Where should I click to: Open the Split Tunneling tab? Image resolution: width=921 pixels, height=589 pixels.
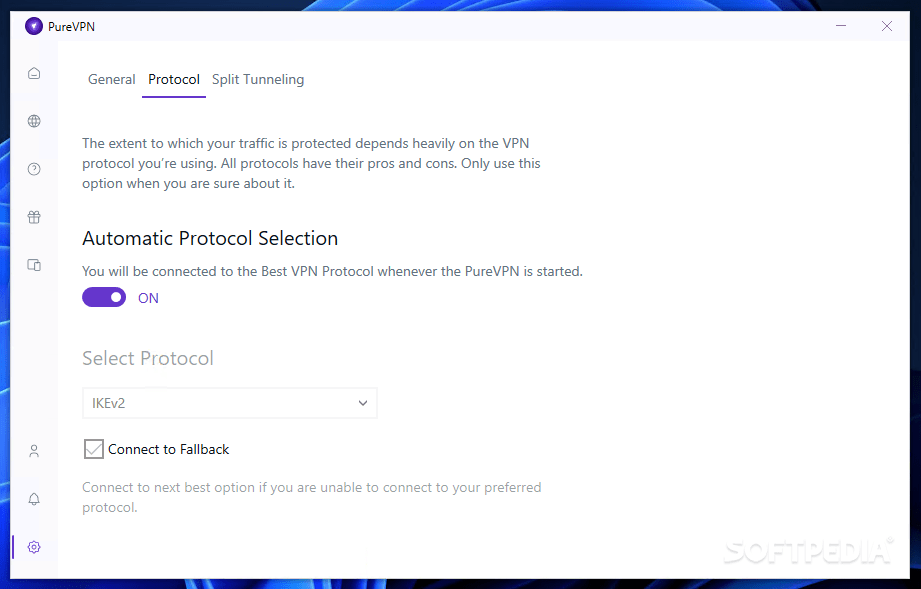pyautogui.click(x=257, y=79)
